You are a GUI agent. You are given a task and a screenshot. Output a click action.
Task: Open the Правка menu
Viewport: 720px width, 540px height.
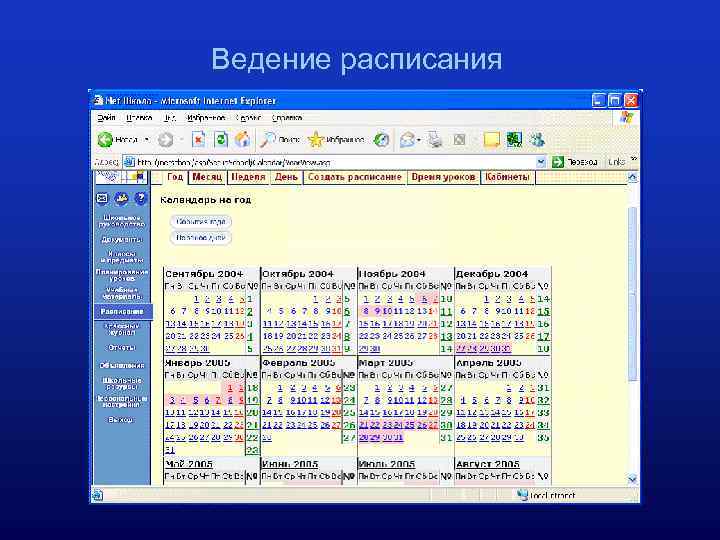pos(139,118)
